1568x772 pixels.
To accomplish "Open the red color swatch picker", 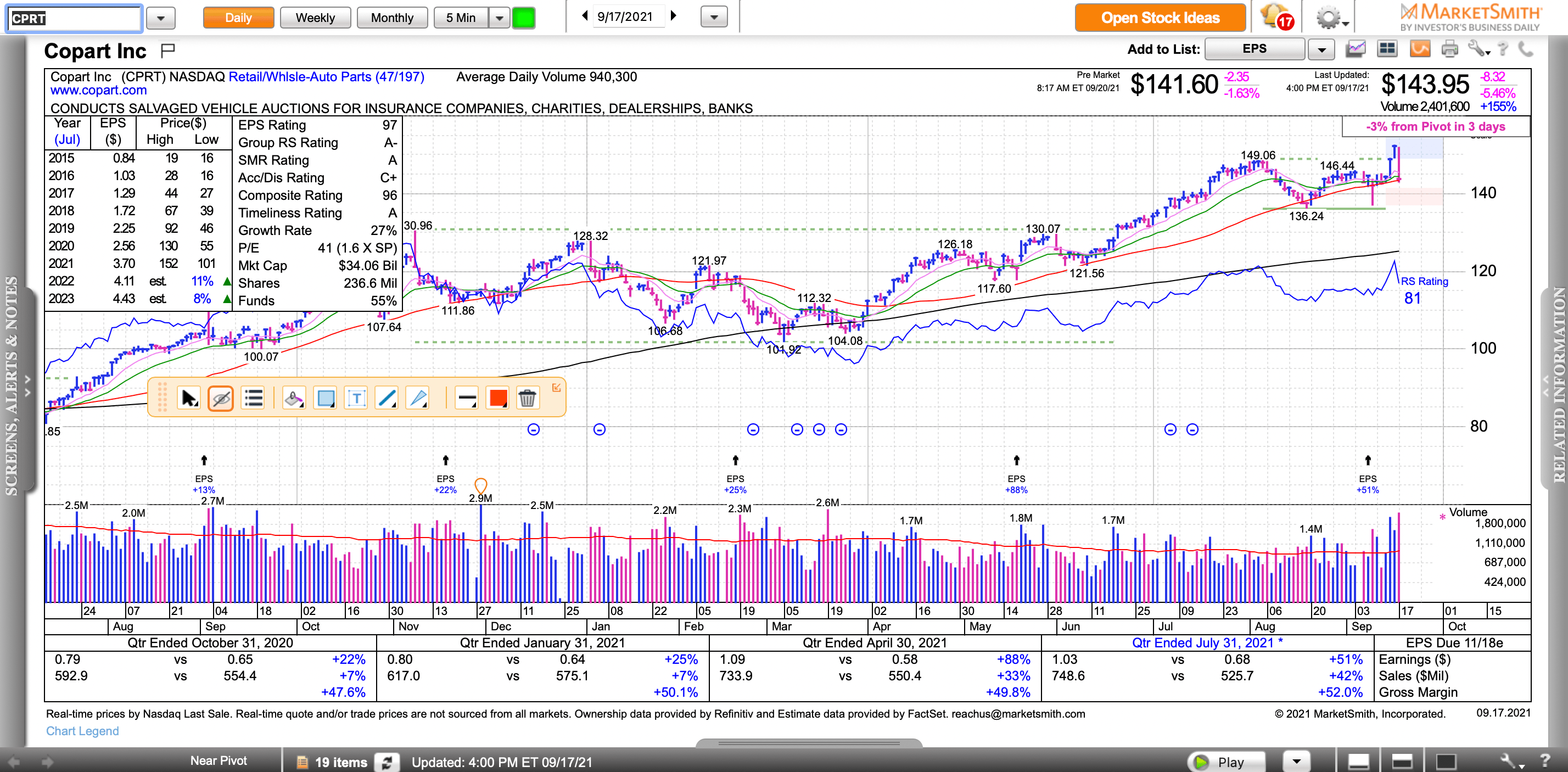I will [x=498, y=399].
